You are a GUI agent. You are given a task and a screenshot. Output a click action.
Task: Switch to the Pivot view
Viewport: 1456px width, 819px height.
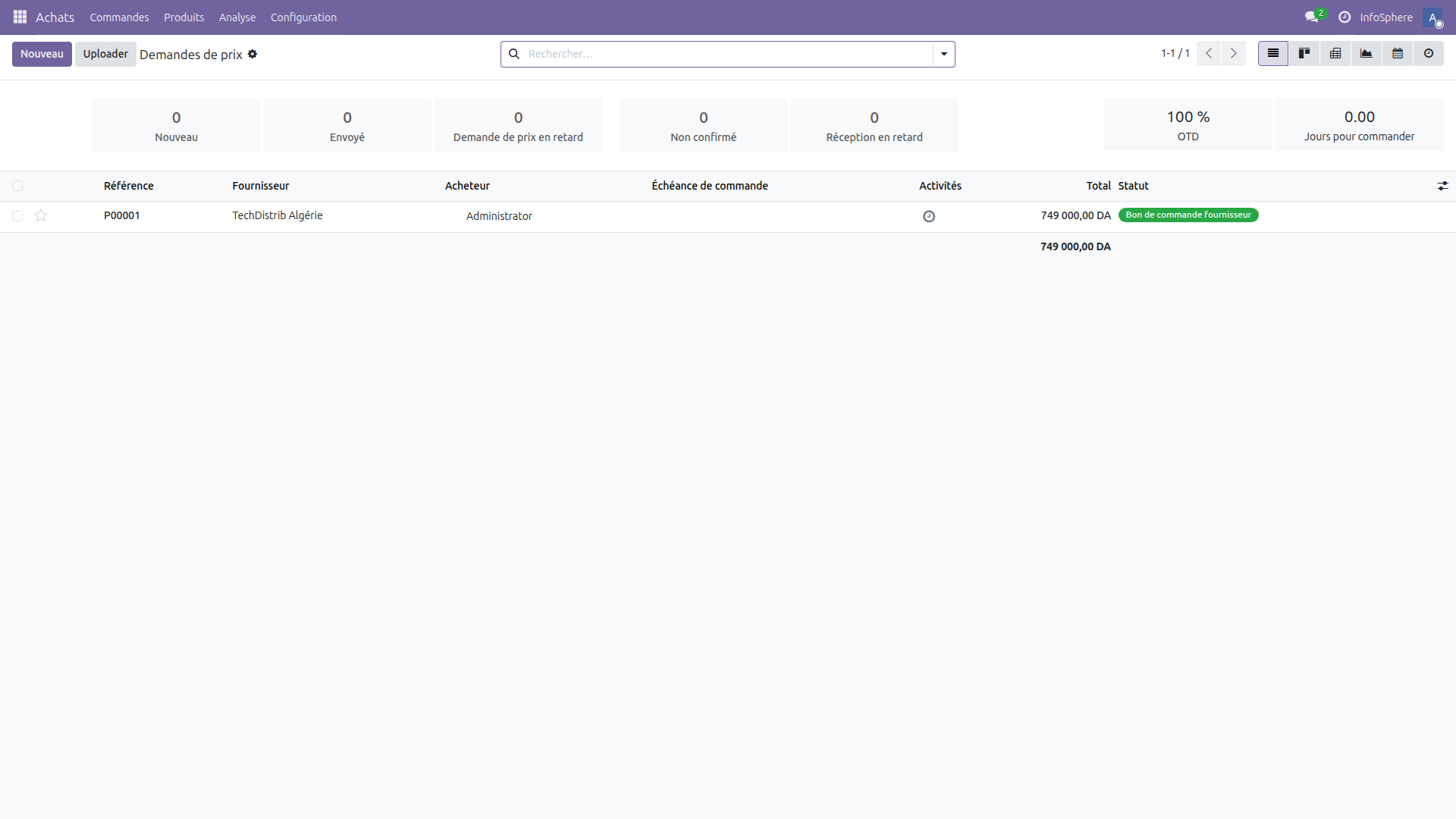[x=1335, y=53]
